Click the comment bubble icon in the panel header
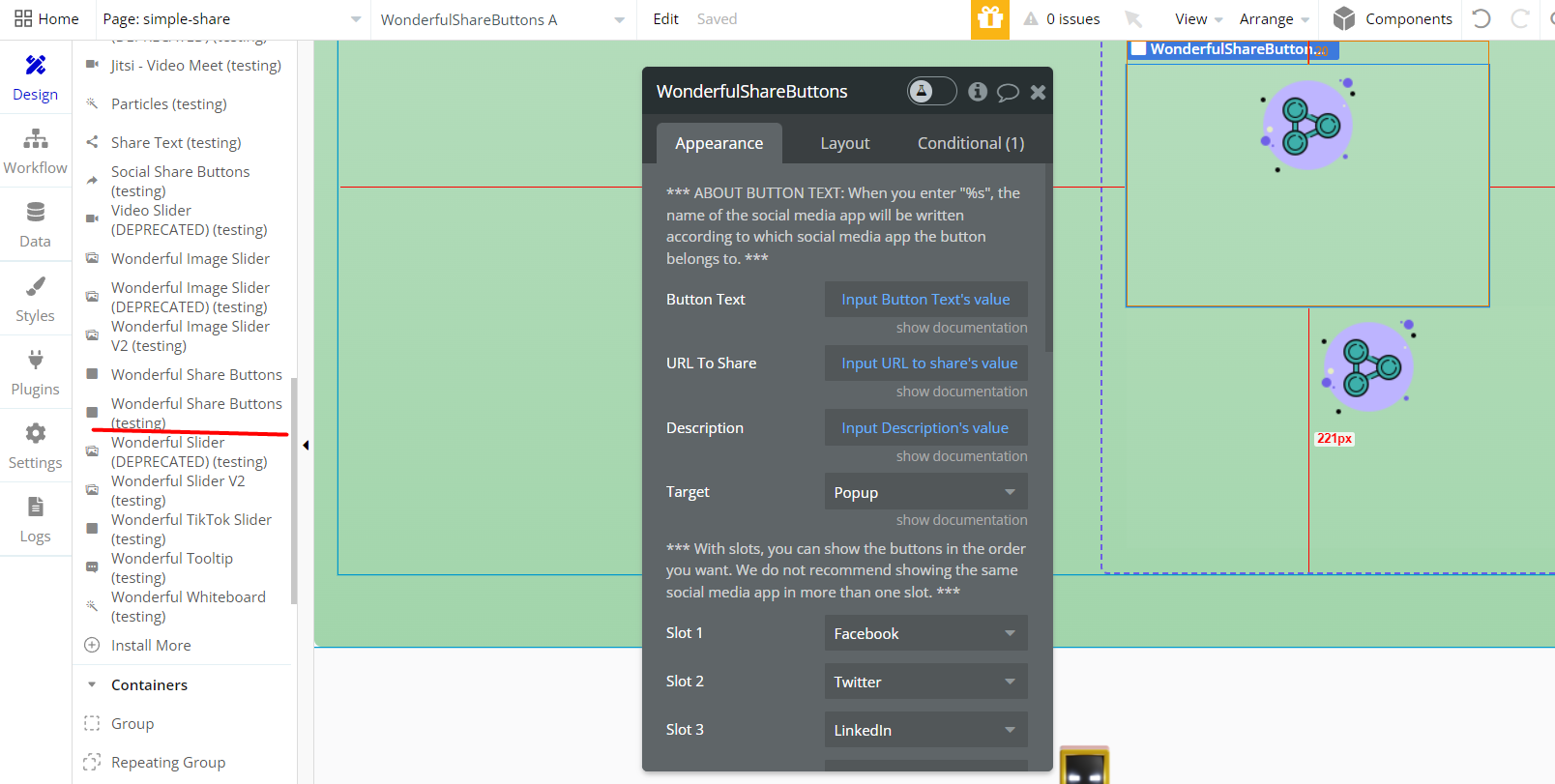The width and height of the screenshot is (1555, 784). [x=1008, y=92]
